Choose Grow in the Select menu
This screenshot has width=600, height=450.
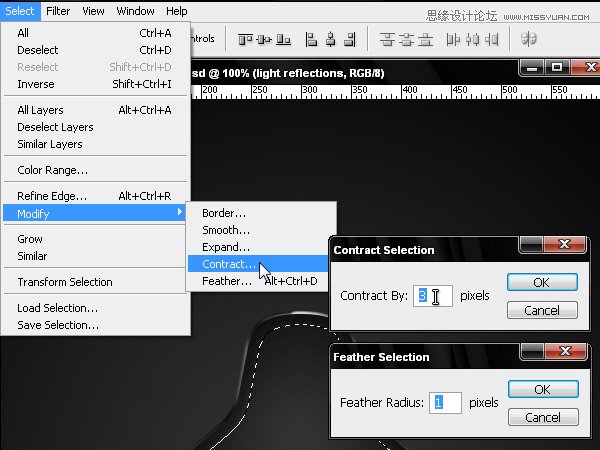coord(95,239)
